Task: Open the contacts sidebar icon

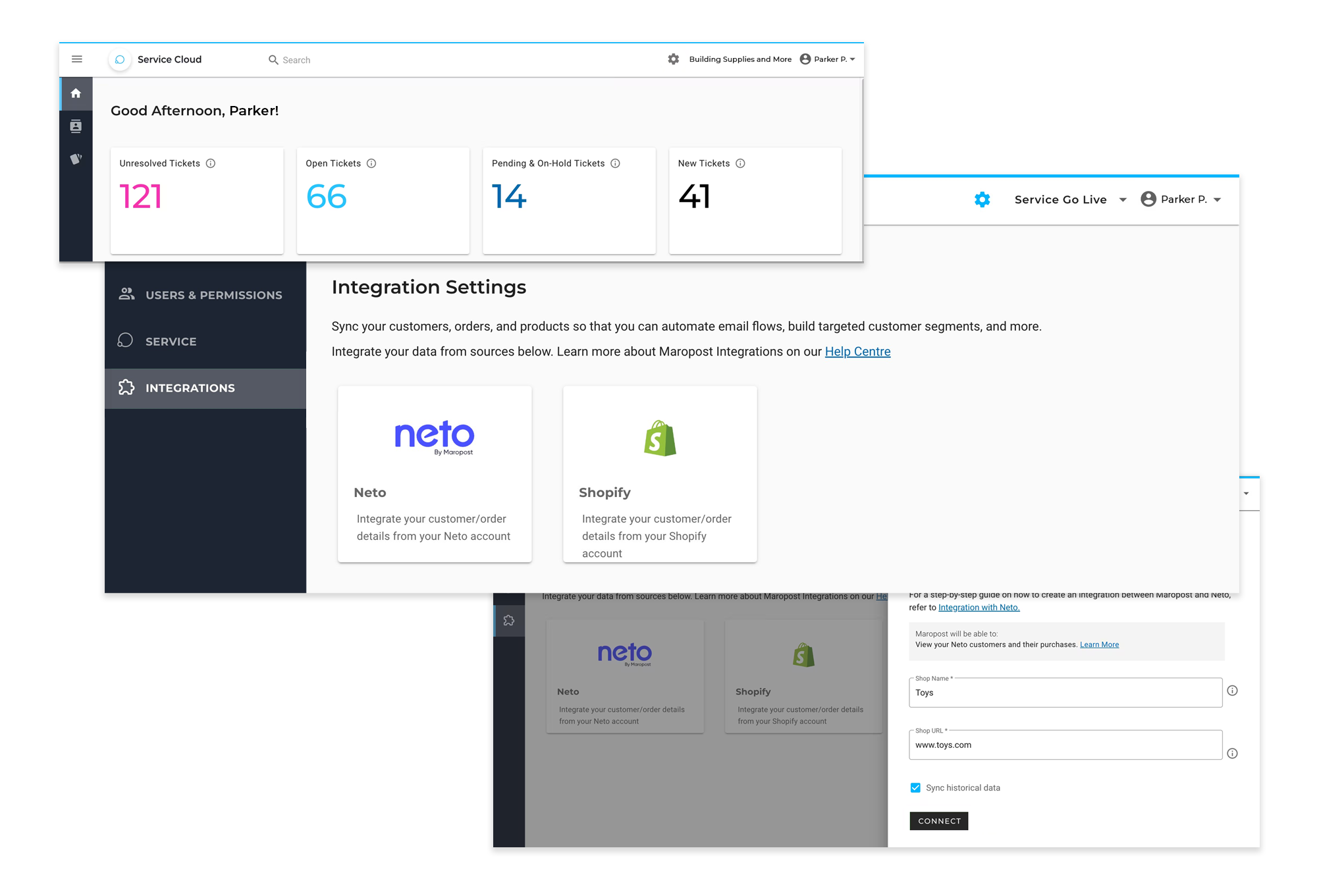Action: click(76, 126)
